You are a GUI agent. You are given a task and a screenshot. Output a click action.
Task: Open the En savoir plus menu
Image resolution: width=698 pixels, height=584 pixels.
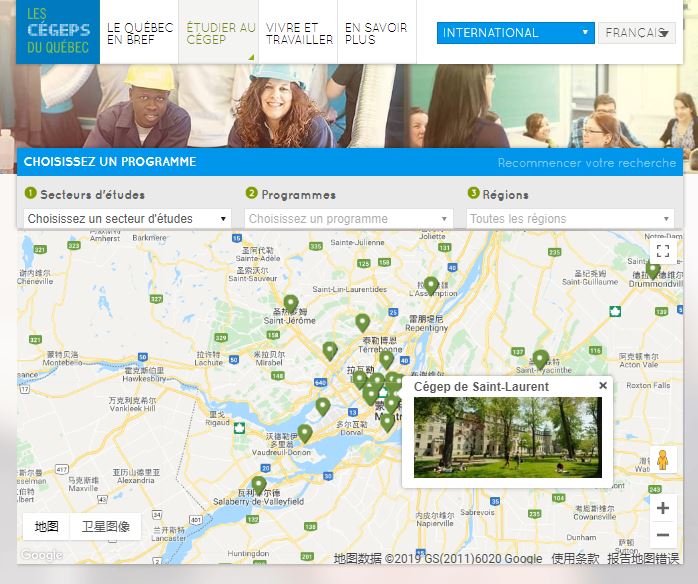(x=377, y=33)
